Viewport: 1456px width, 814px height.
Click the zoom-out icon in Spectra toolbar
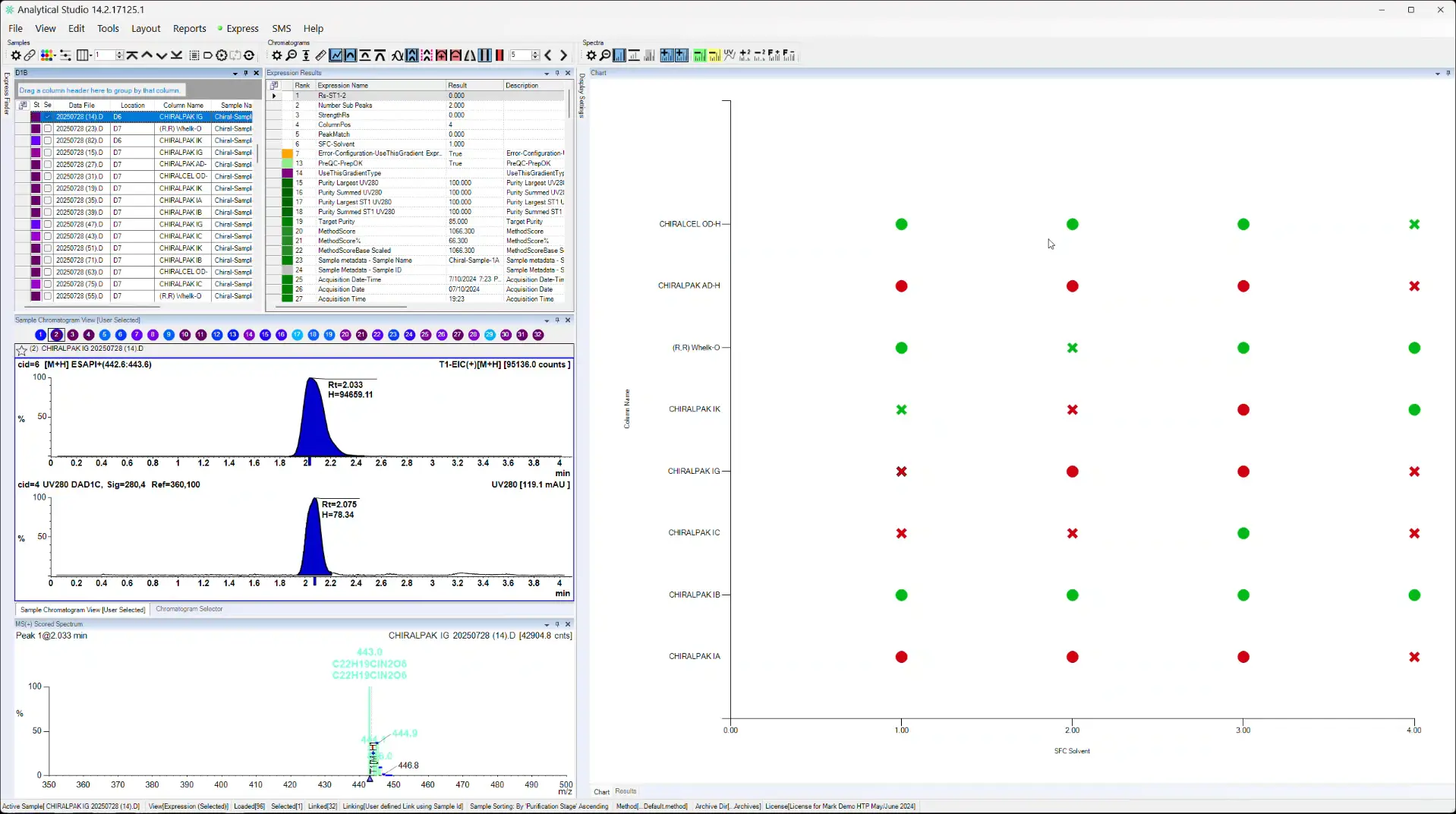[x=605, y=55]
